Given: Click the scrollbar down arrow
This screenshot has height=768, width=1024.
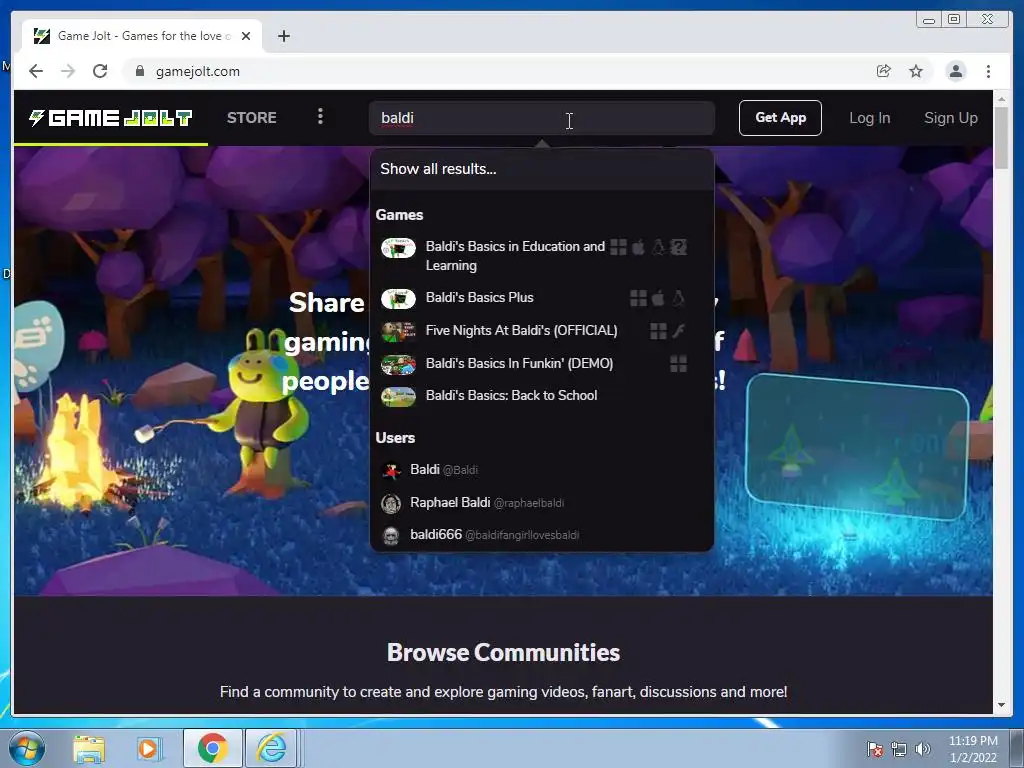Looking at the screenshot, I should tap(1002, 705).
